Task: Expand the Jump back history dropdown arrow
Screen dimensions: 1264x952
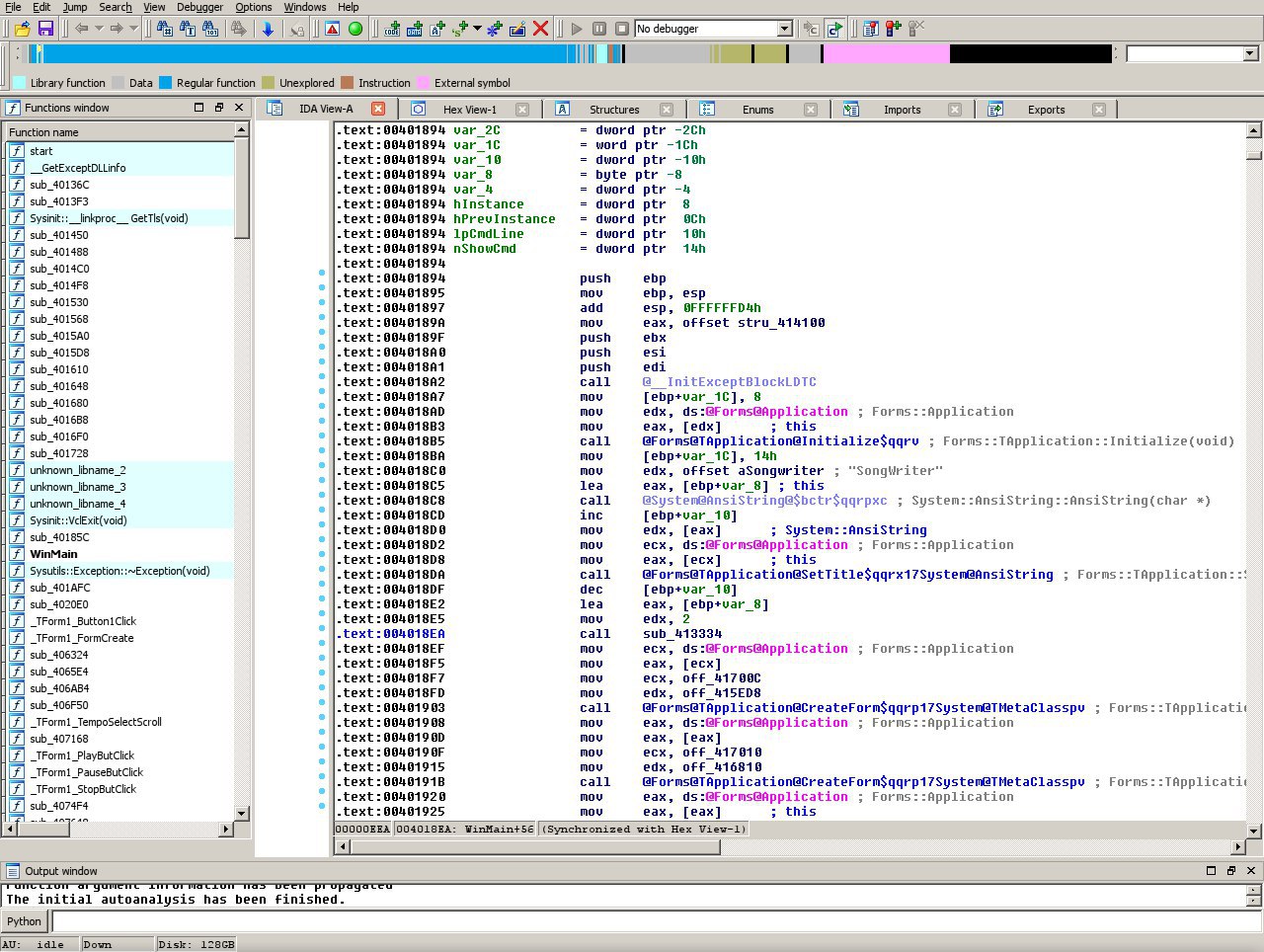Action: click(99, 29)
